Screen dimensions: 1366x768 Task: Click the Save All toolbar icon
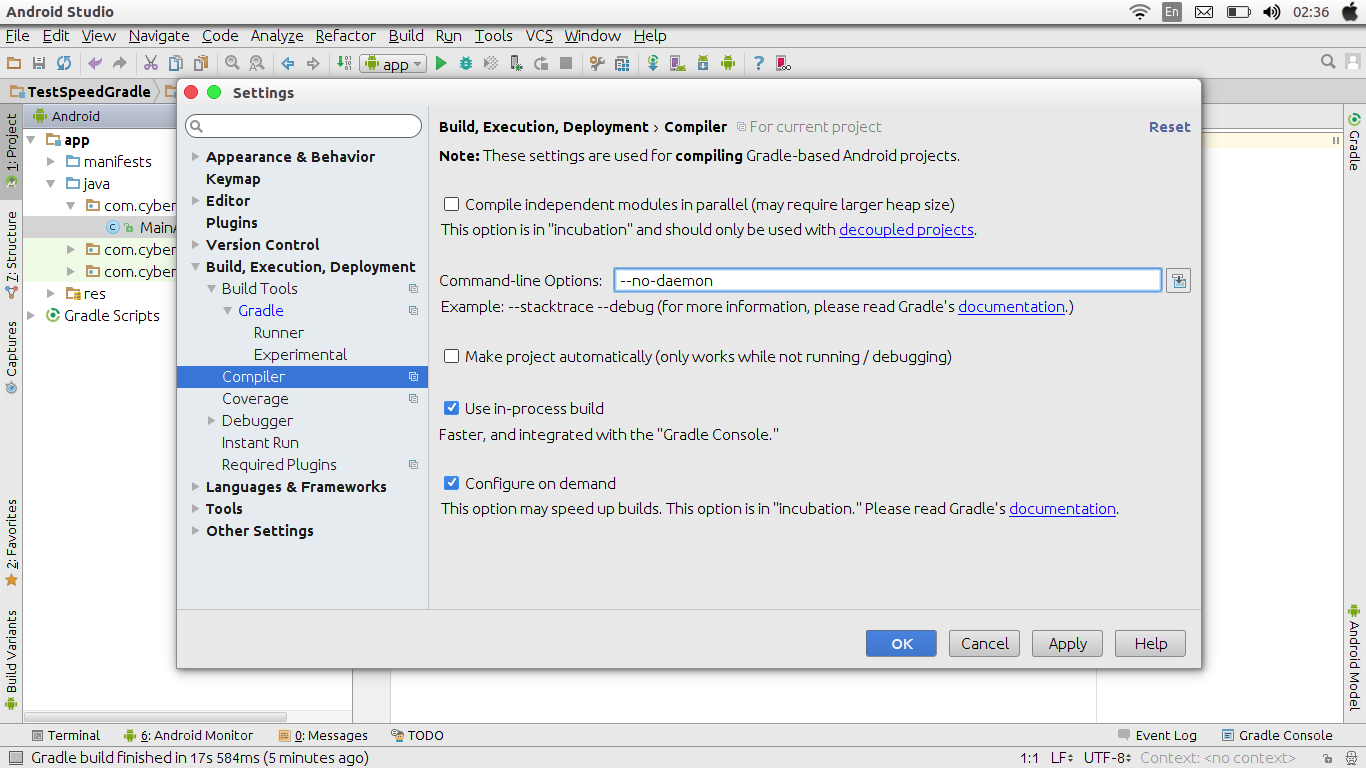pos(39,63)
